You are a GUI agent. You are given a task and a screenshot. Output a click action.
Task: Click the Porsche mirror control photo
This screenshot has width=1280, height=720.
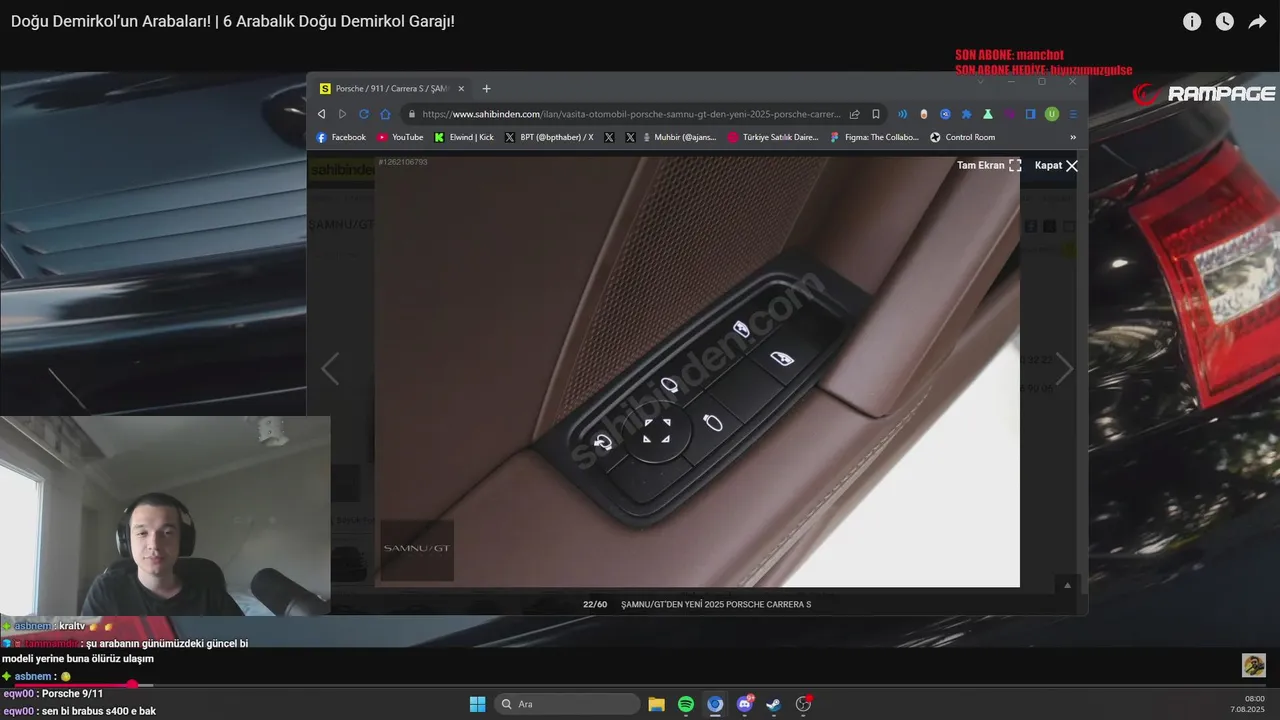(697, 371)
